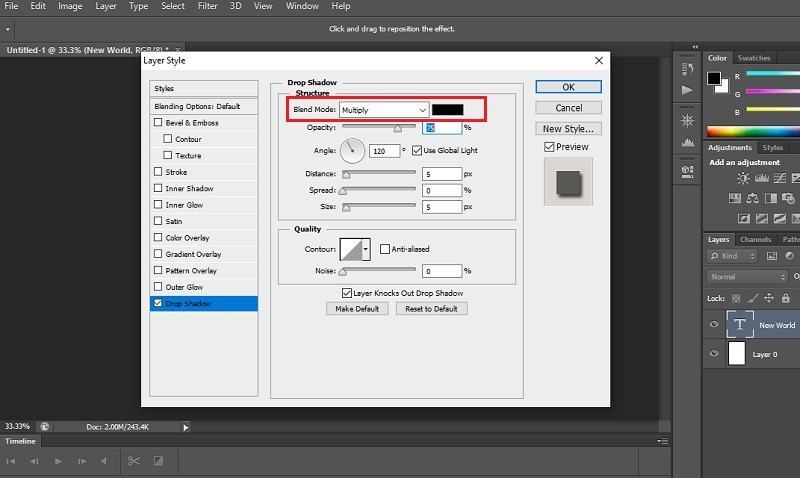Screen dimensions: 800x478
Task: Open the Normal blending mode dropdown
Action: coord(747,277)
